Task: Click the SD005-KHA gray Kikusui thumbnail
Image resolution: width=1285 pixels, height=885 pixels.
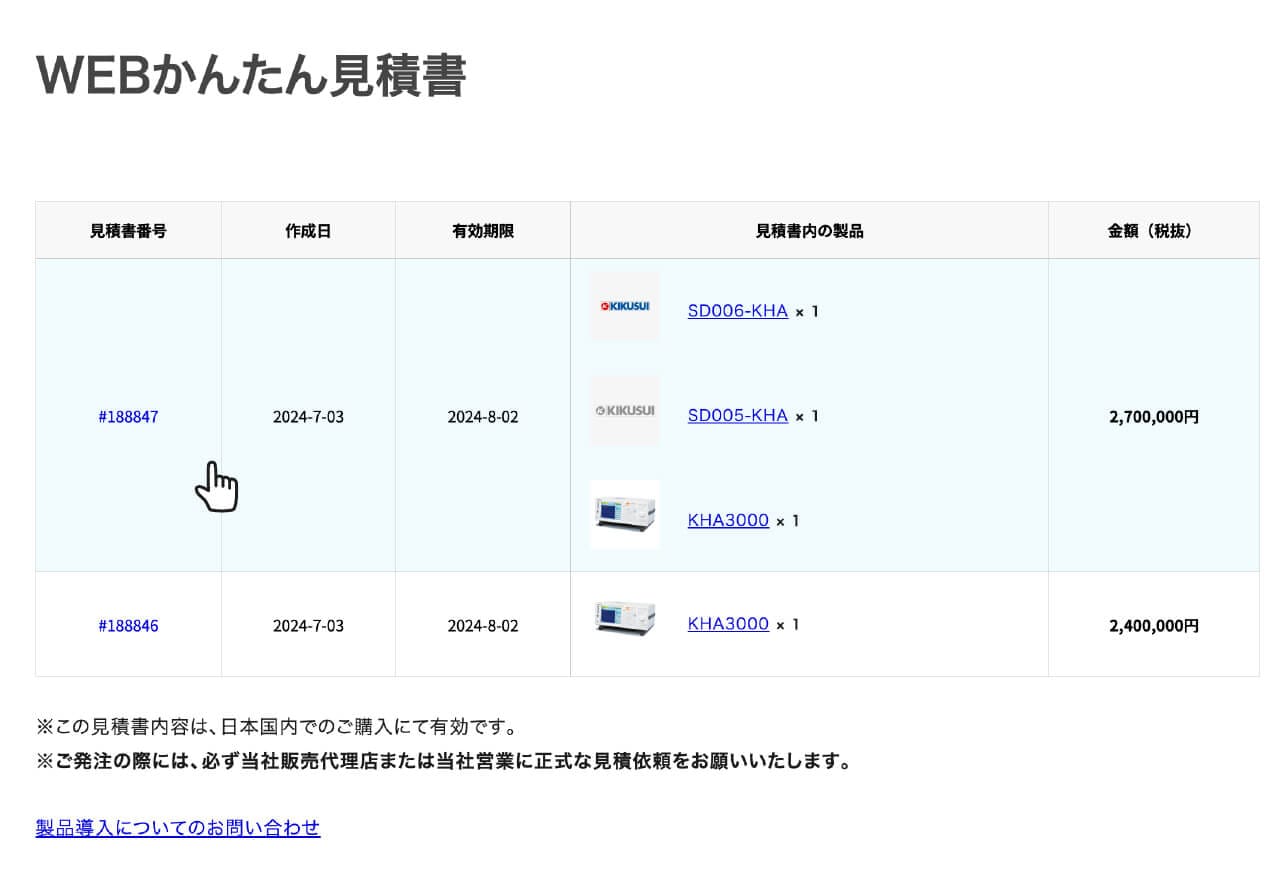Action: 625,411
